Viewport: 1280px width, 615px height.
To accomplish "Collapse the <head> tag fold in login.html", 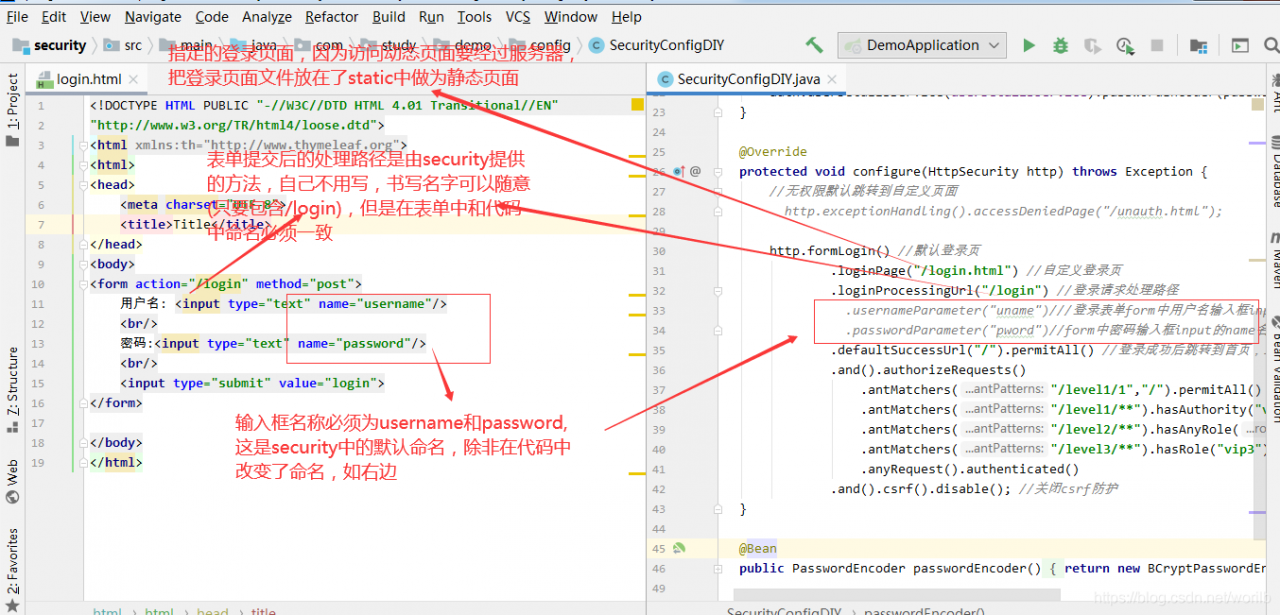I will coord(85,185).
